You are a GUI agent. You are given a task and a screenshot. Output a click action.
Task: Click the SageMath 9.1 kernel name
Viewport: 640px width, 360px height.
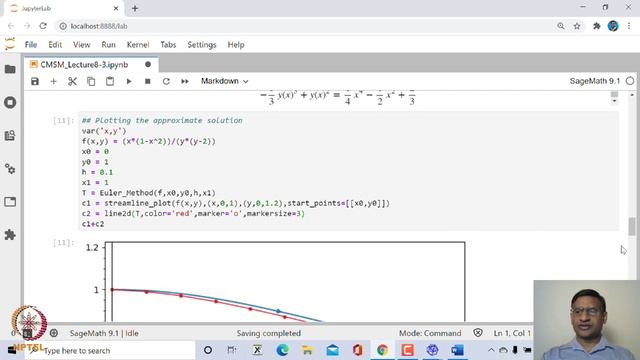tap(595, 81)
